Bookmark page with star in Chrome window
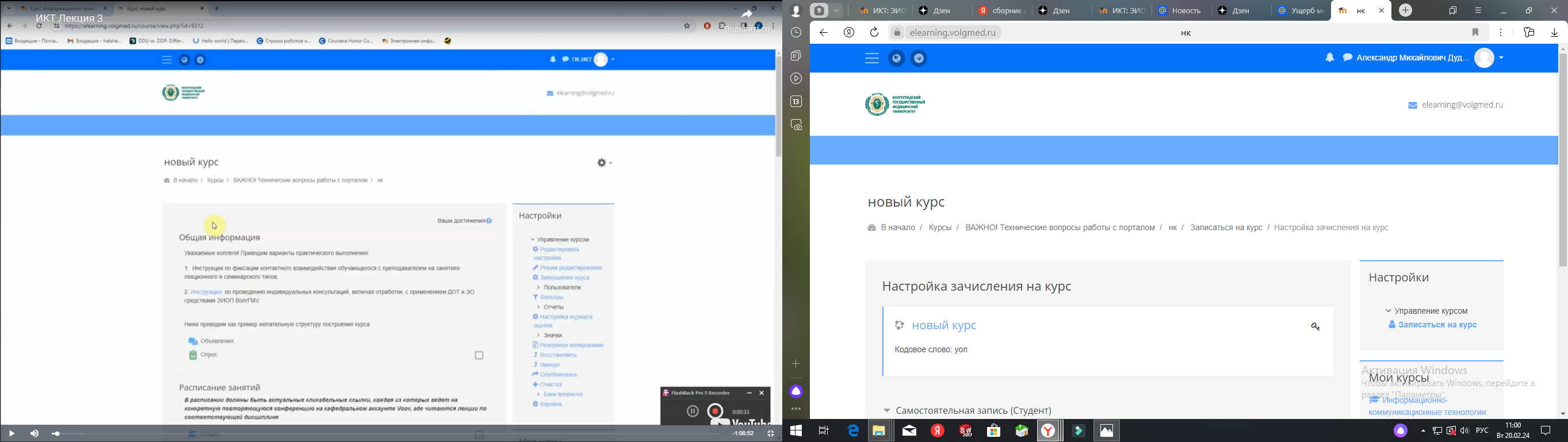This screenshot has height=442, width=1568. point(687,26)
